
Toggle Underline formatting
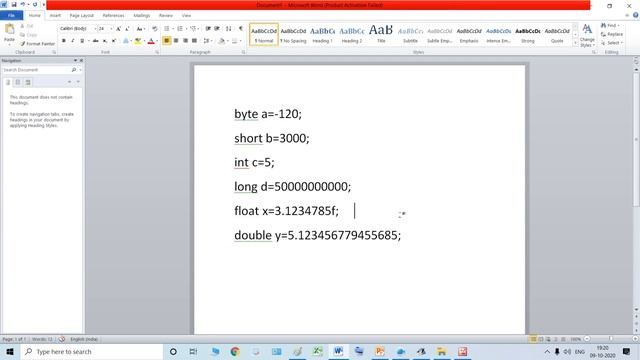point(82,41)
